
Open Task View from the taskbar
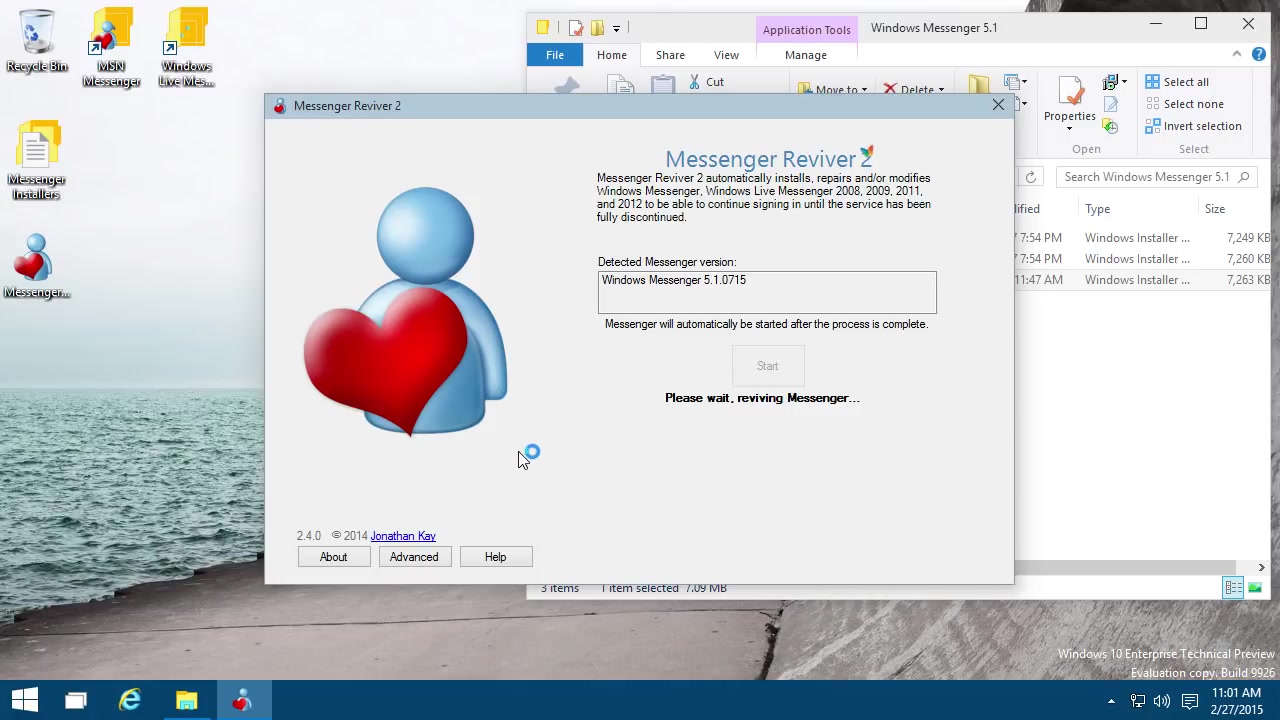click(76, 701)
